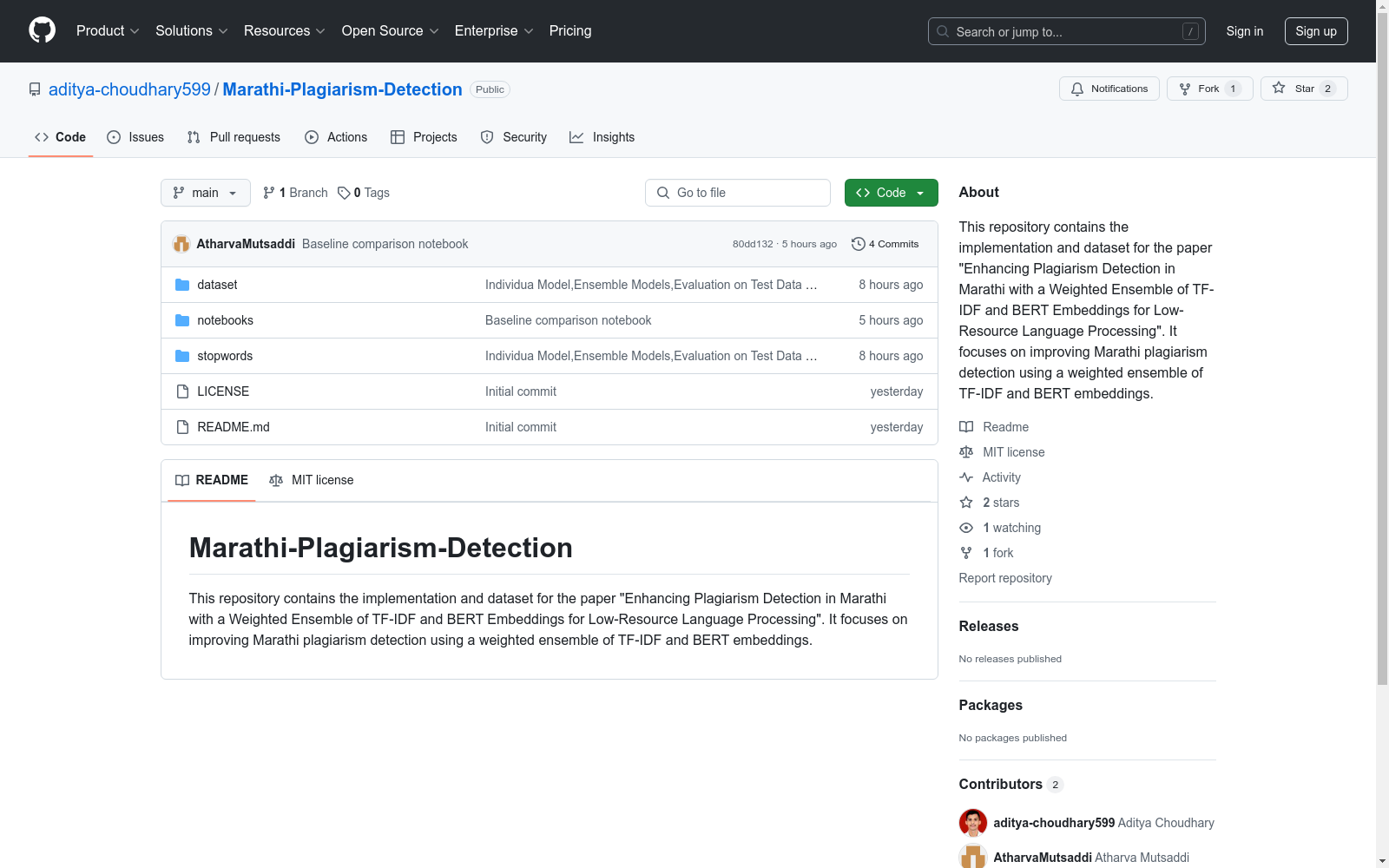Open the notebooks folder name
The width and height of the screenshot is (1389, 868).
[226, 320]
